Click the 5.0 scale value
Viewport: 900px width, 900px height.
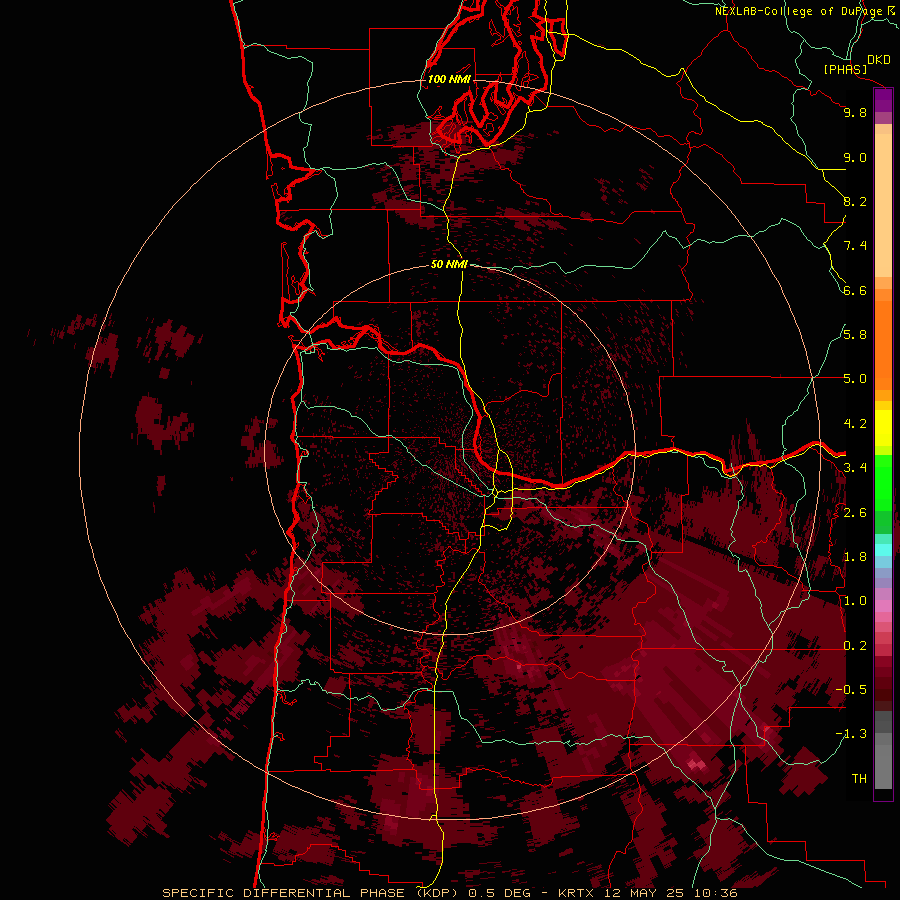point(855,379)
